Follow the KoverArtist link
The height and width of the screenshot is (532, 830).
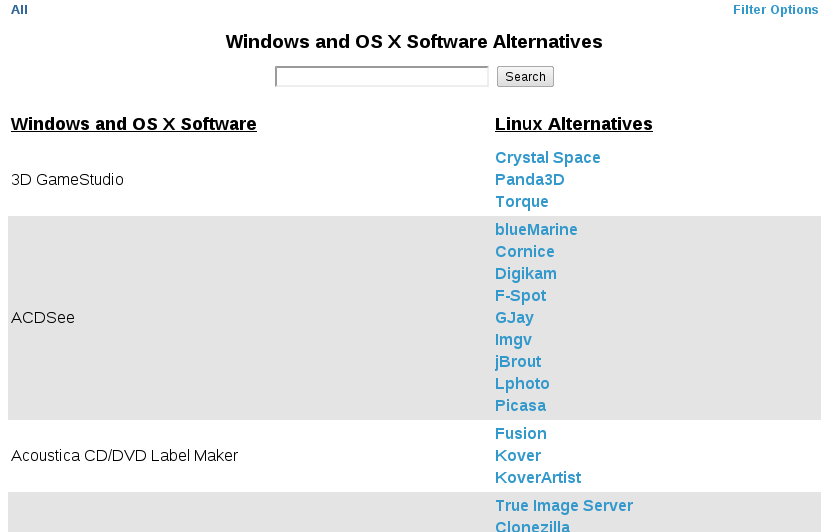(x=538, y=477)
